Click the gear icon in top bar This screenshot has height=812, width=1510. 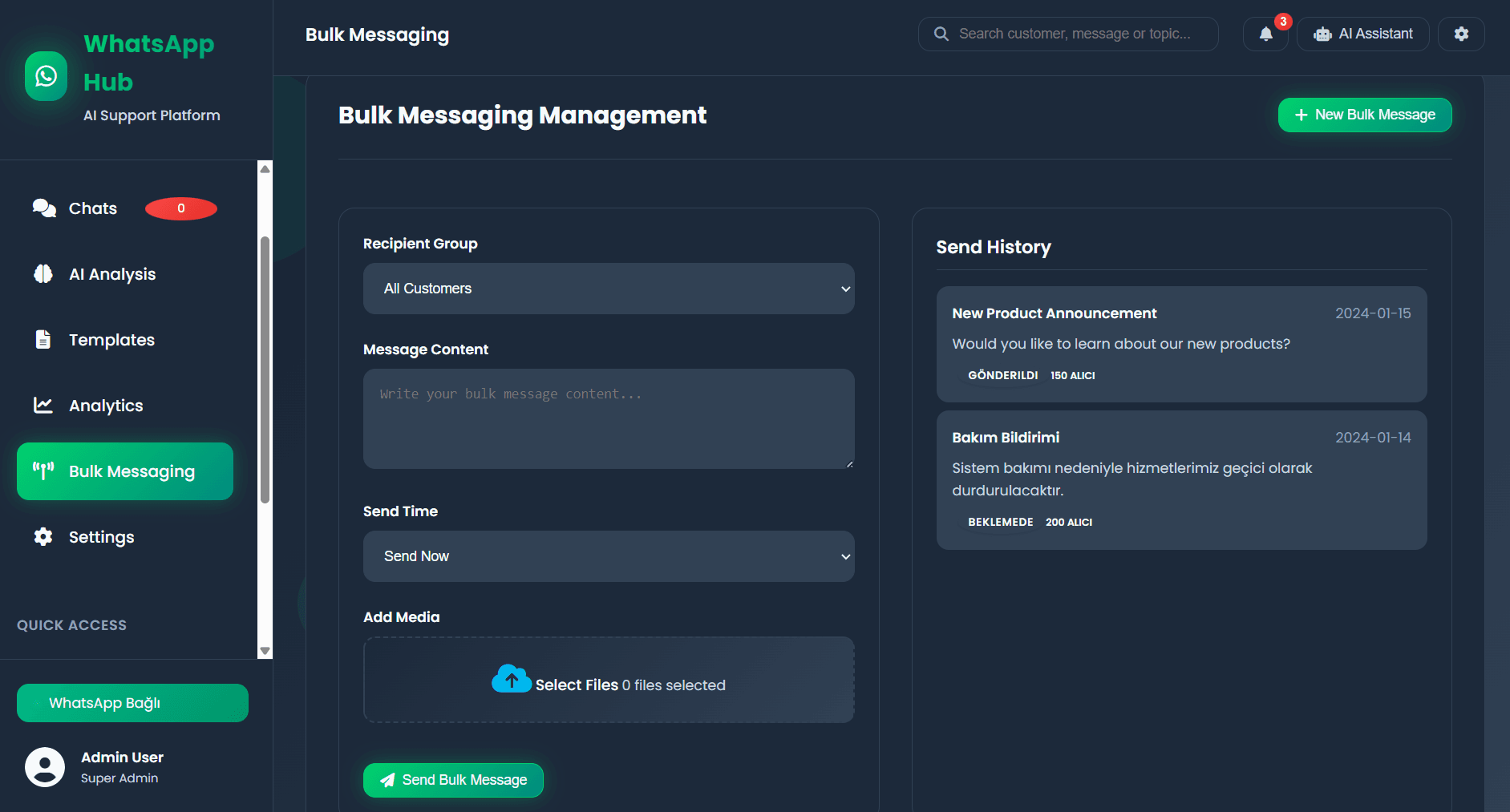[1461, 34]
